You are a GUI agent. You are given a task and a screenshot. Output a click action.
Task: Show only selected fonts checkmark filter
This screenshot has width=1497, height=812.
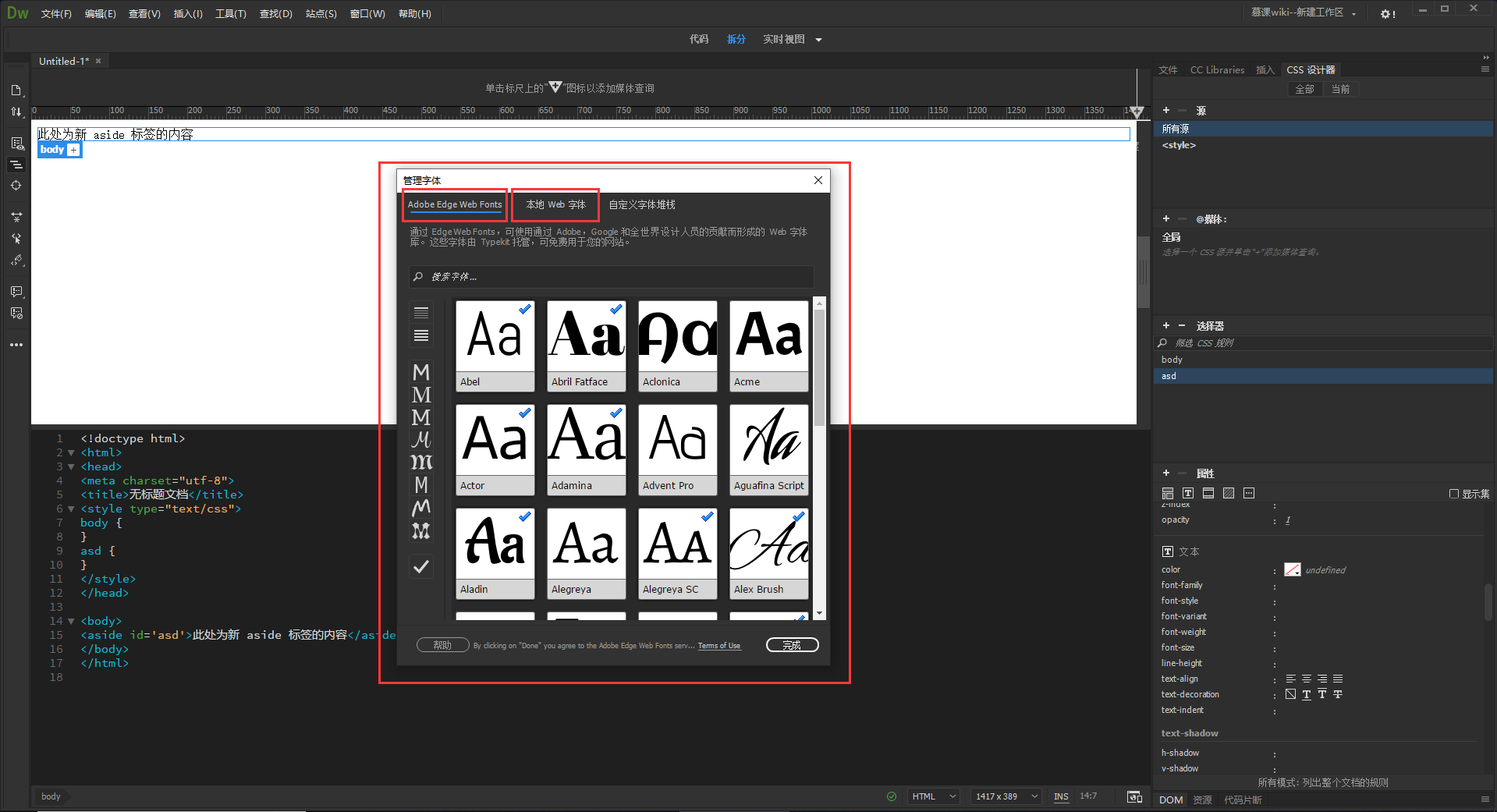coord(421,567)
